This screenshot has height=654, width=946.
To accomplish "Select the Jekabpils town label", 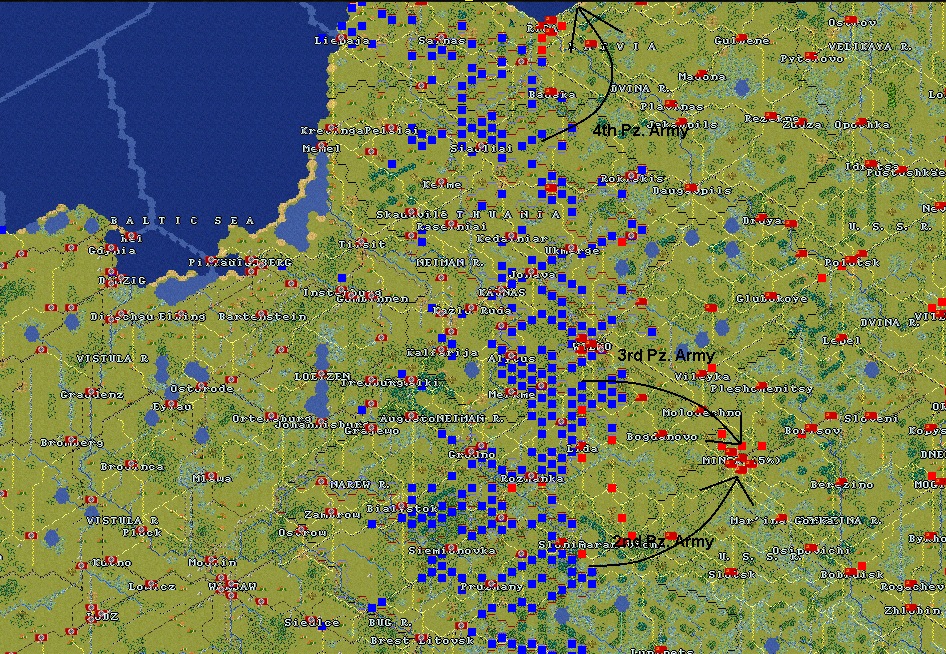I will click(682, 125).
